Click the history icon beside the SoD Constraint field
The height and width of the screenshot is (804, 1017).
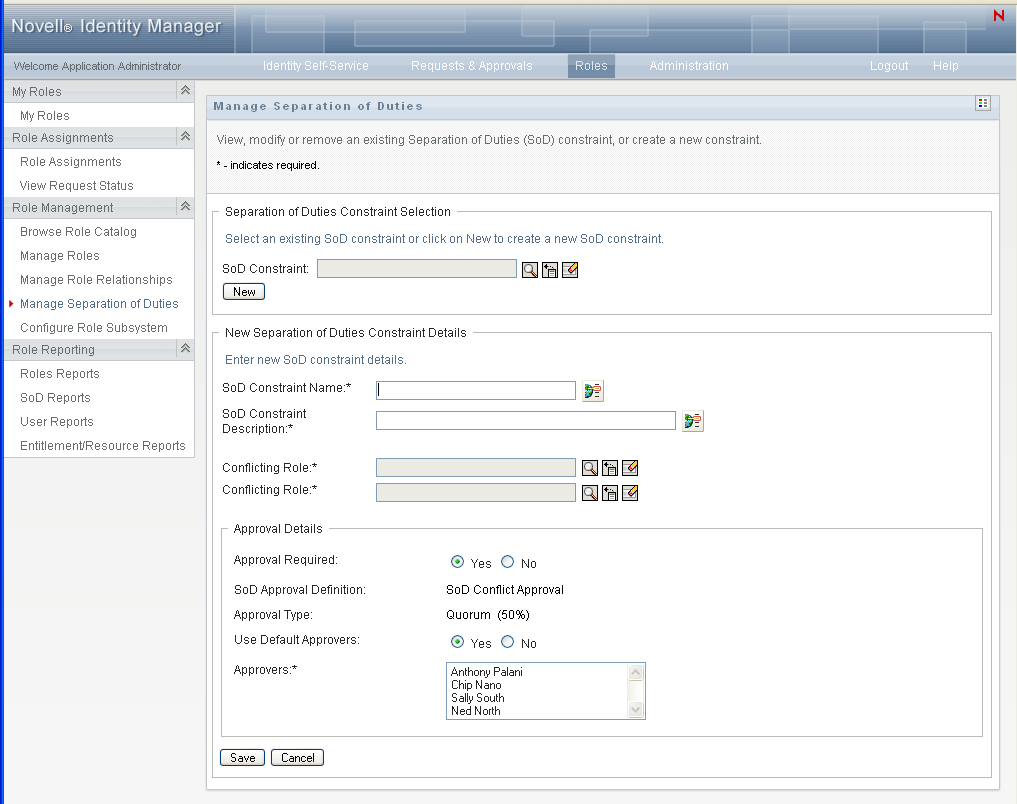point(550,270)
